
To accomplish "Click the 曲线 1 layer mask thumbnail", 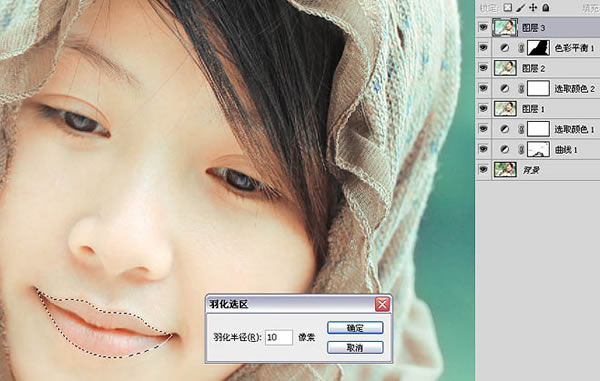I will (538, 150).
